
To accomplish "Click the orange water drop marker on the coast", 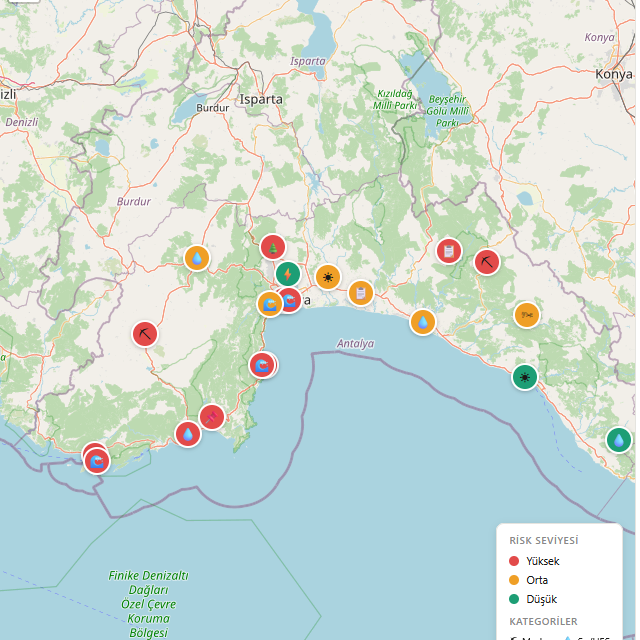I will click(x=423, y=322).
